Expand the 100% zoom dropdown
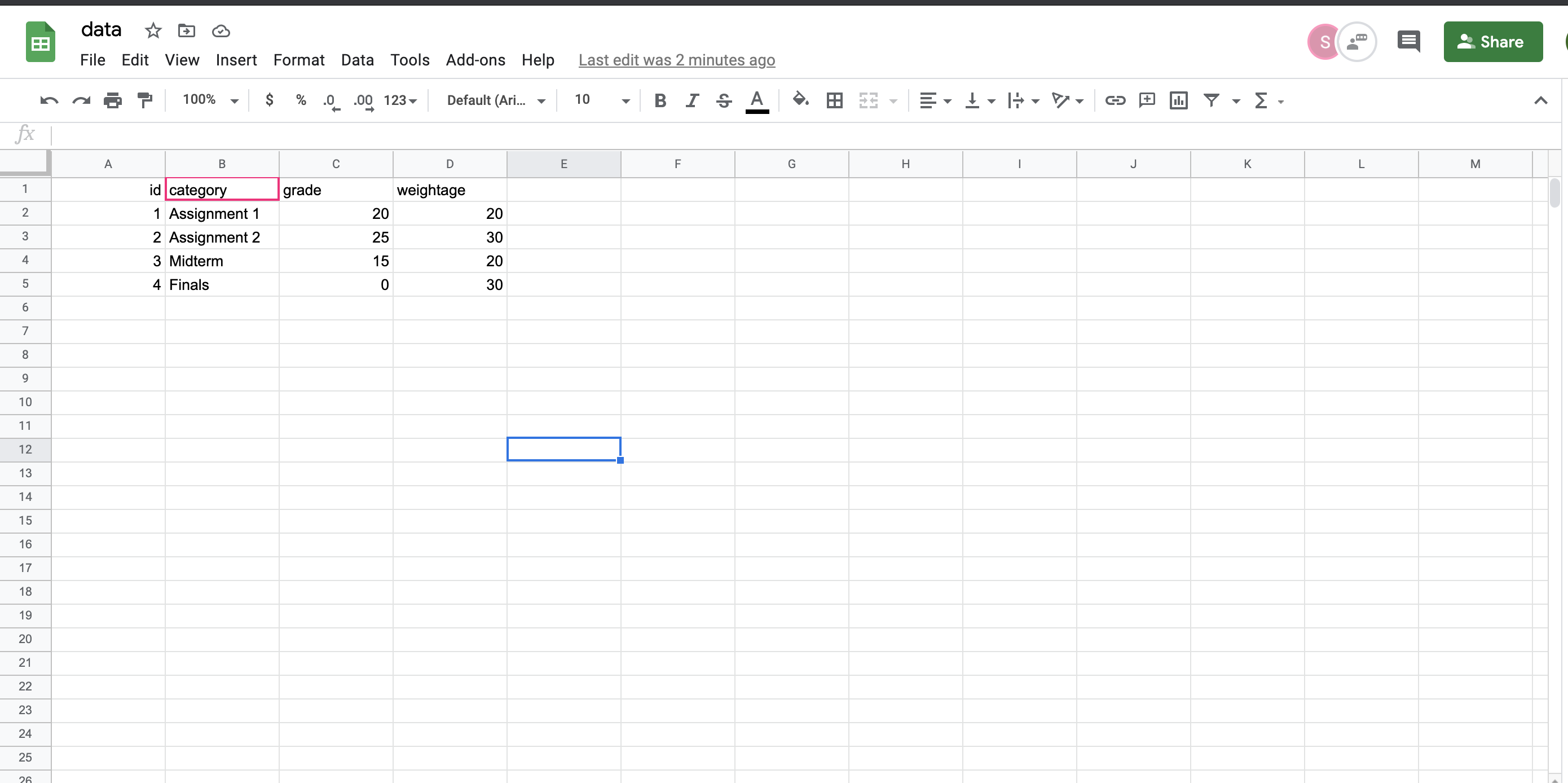This screenshot has height=783, width=1568. [210, 100]
